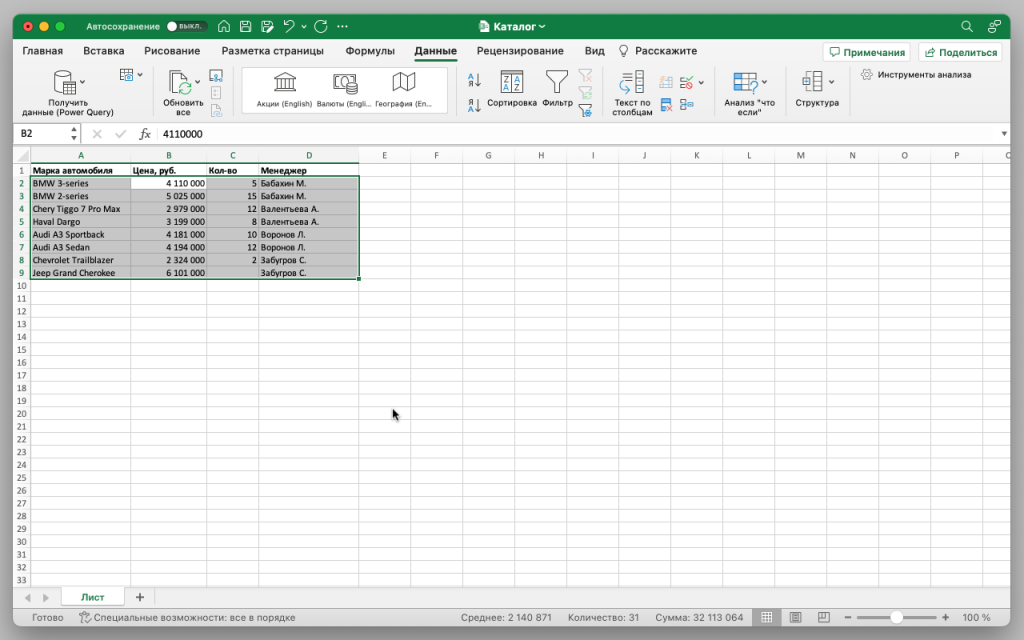This screenshot has height=640, width=1024.
Task: Click Инструменты анализа button
Action: 916,74
